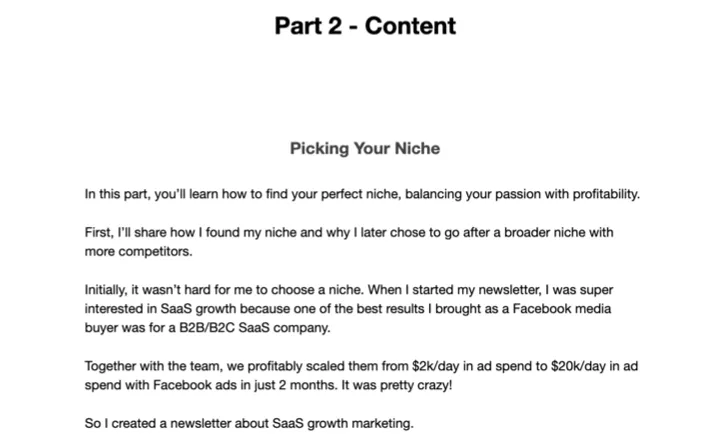Screen dimensions: 727x441
Task: Click the words 'Facebook media' in the third paragraph
Action: [x=562, y=309]
